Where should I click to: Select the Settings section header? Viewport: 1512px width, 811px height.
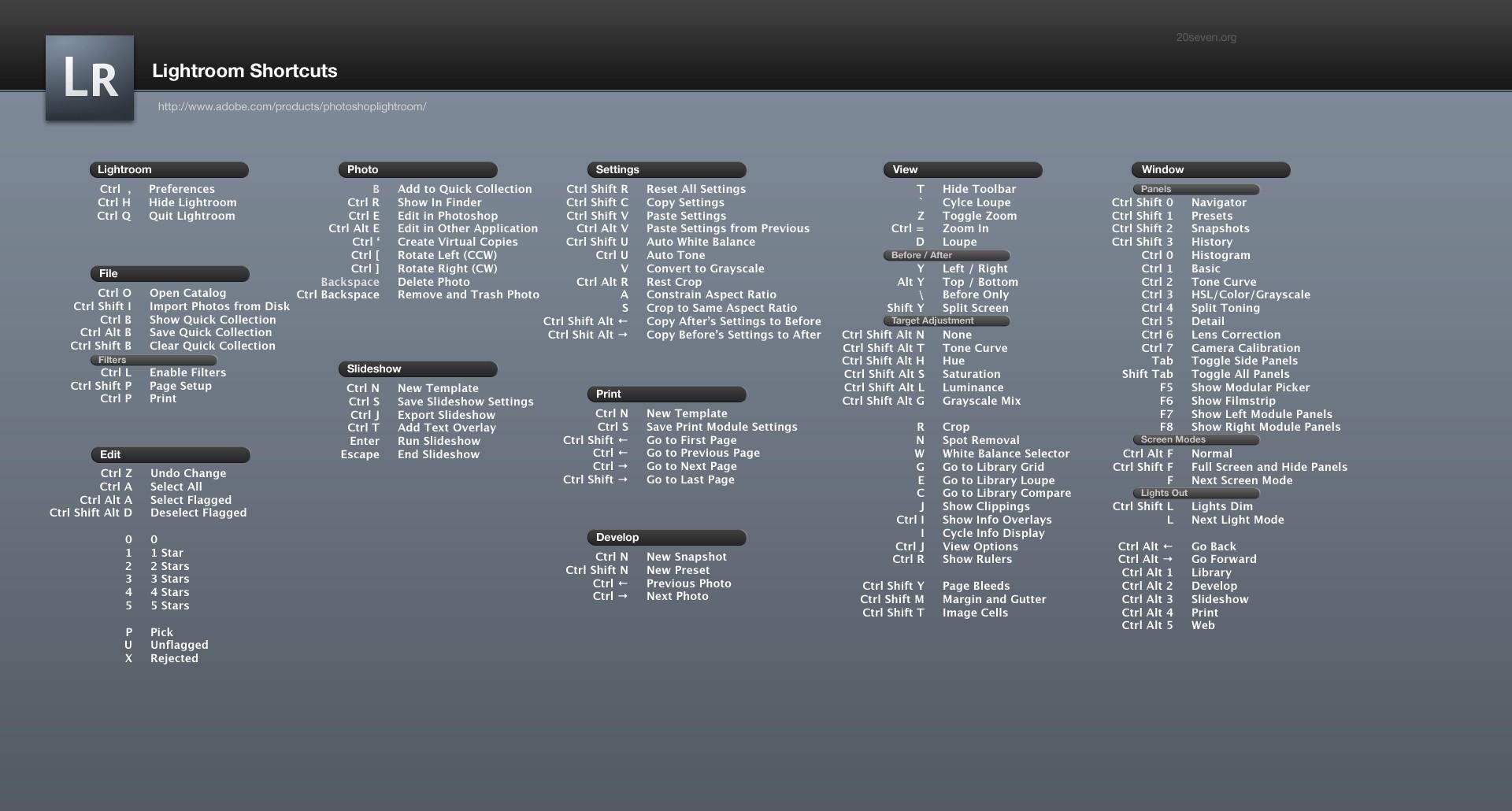(x=667, y=170)
